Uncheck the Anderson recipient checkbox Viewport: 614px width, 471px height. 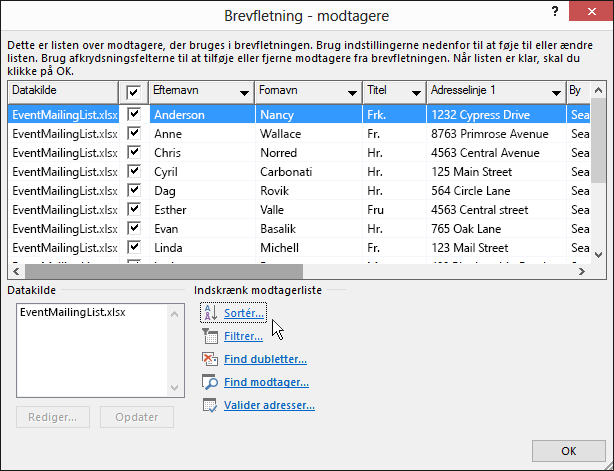[134, 114]
